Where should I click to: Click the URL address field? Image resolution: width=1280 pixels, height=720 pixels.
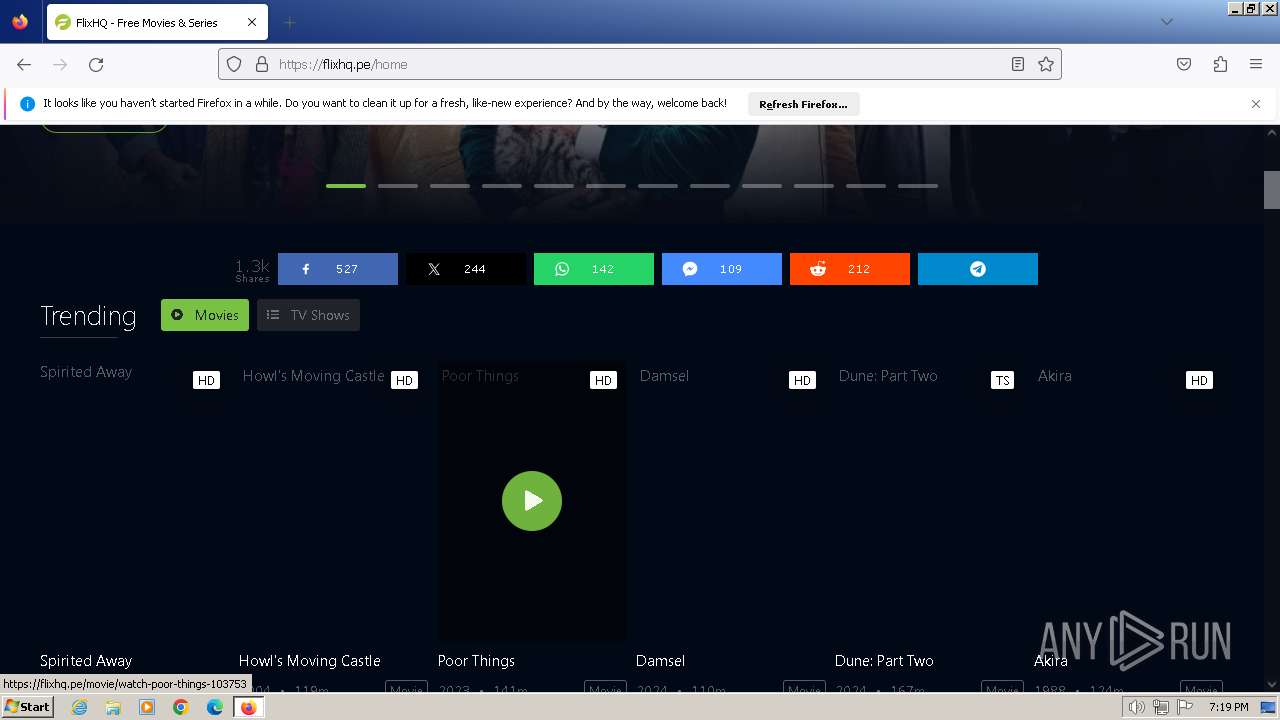click(x=640, y=64)
